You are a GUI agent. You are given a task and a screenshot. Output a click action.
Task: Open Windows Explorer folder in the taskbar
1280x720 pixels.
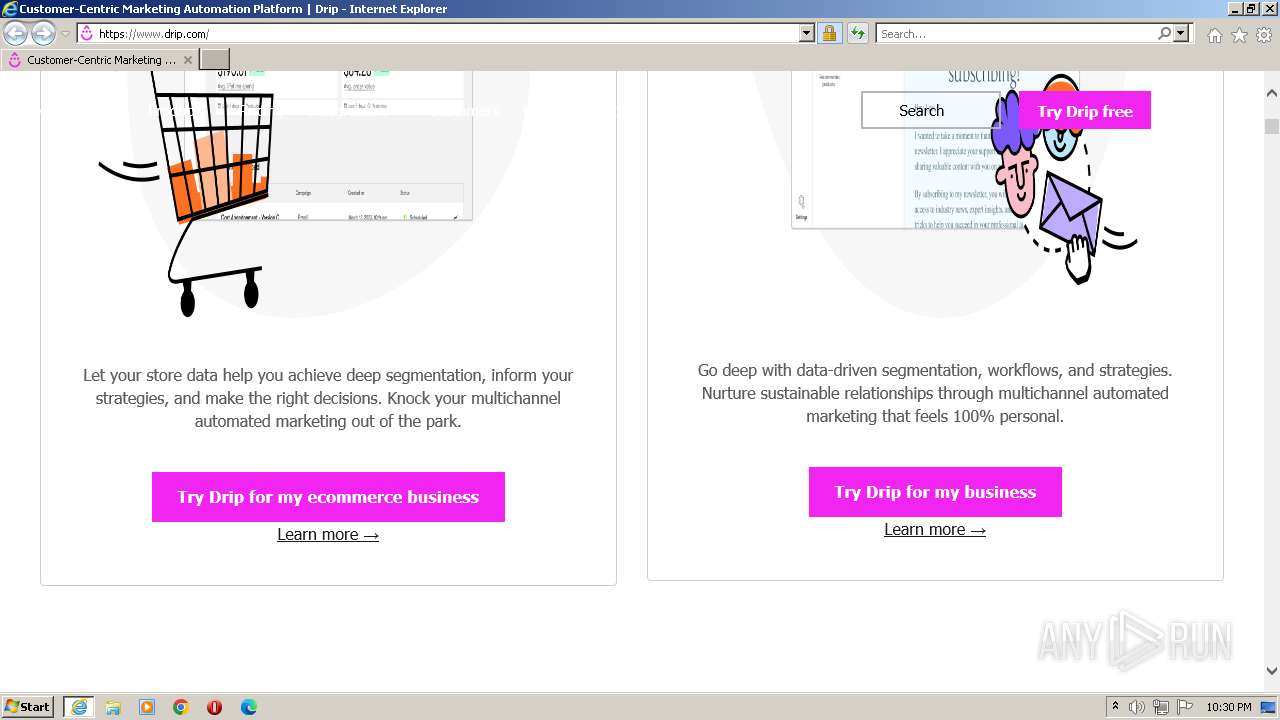click(x=113, y=707)
